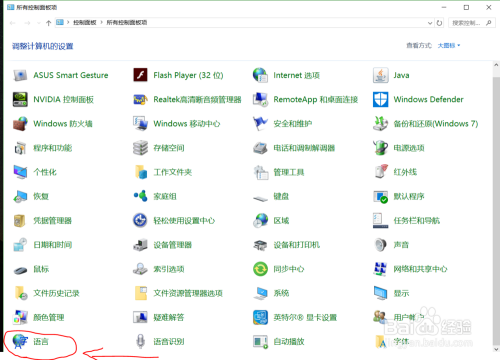Launch NVIDIA 控制面板 icon
Screen dimensions: 500x360
20,99
